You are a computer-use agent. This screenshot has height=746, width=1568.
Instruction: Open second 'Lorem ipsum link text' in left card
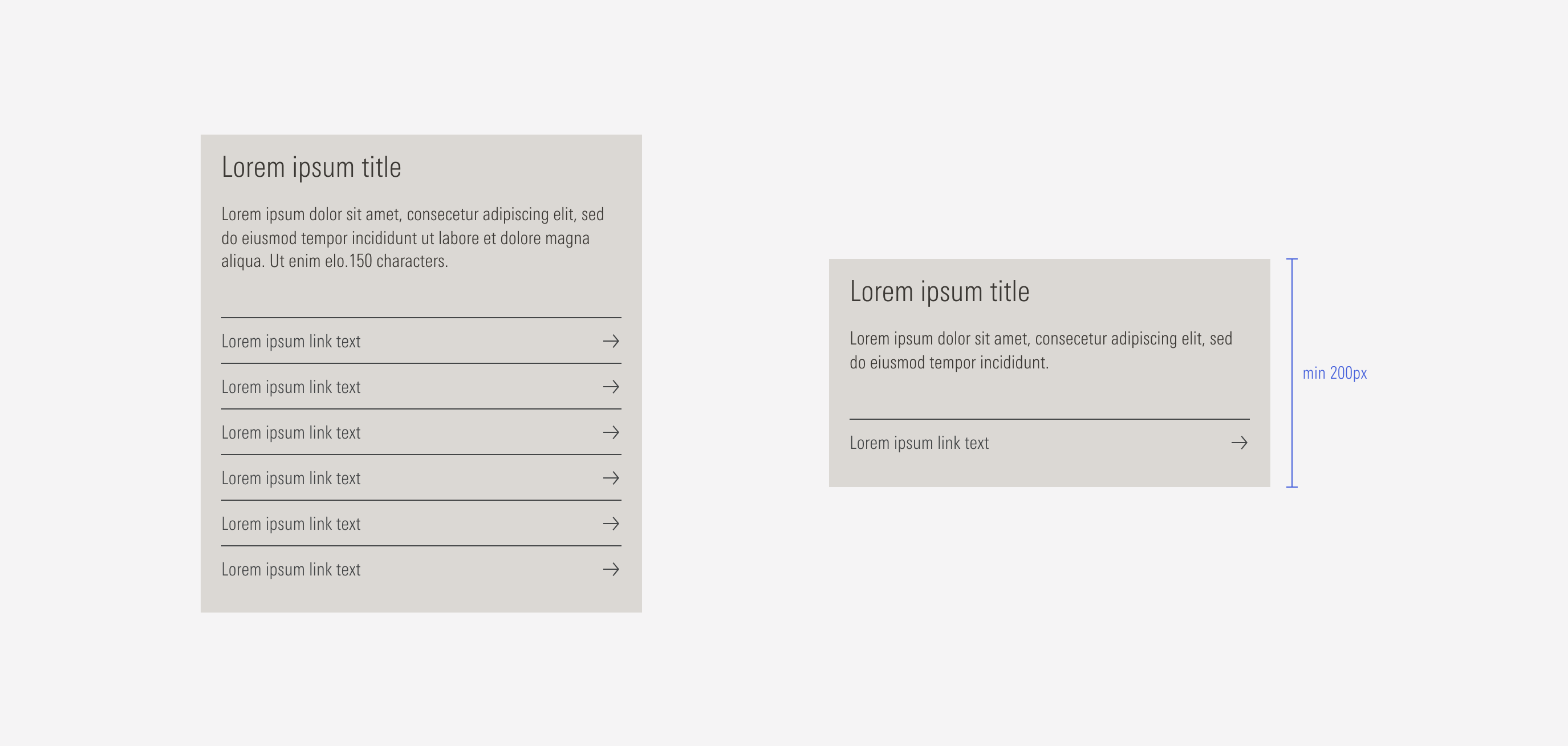coord(291,387)
